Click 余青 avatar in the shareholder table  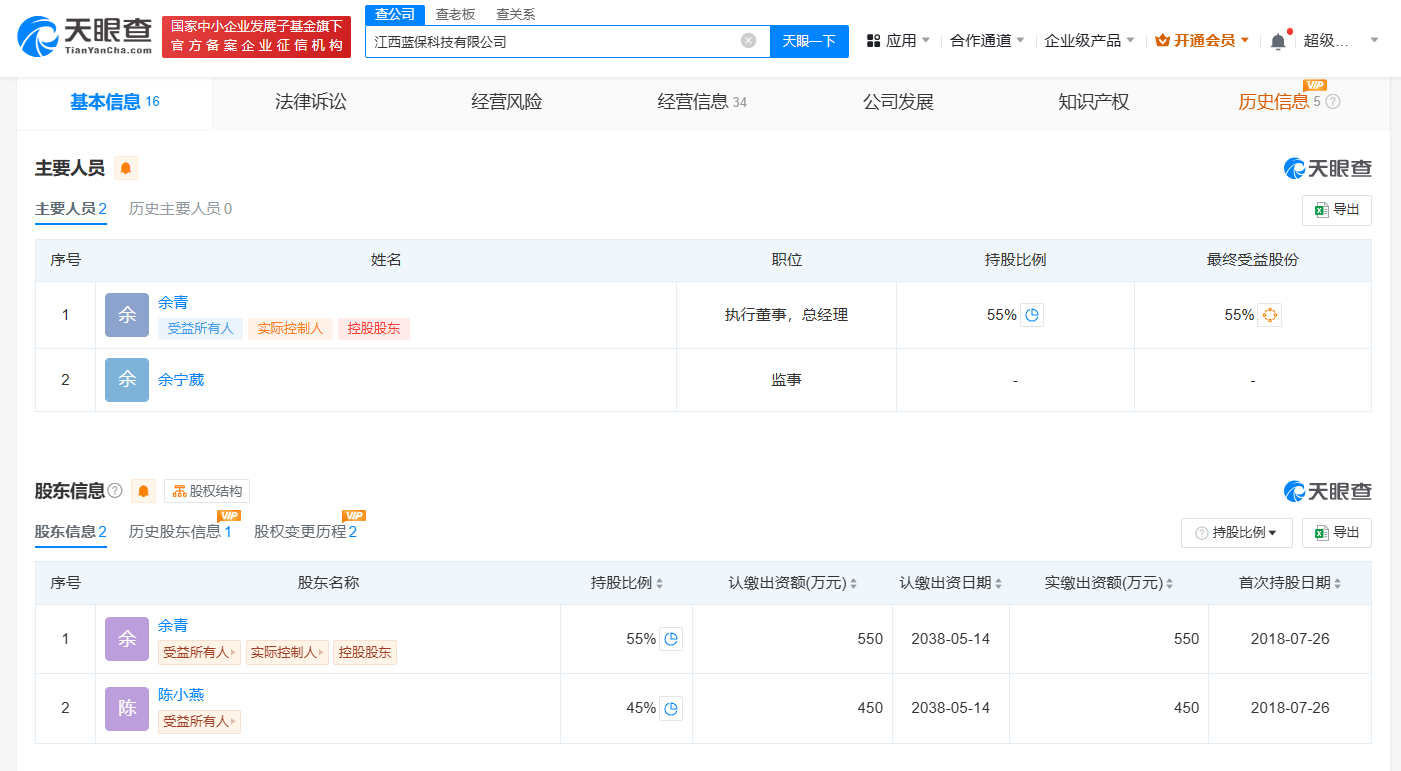[x=127, y=639]
